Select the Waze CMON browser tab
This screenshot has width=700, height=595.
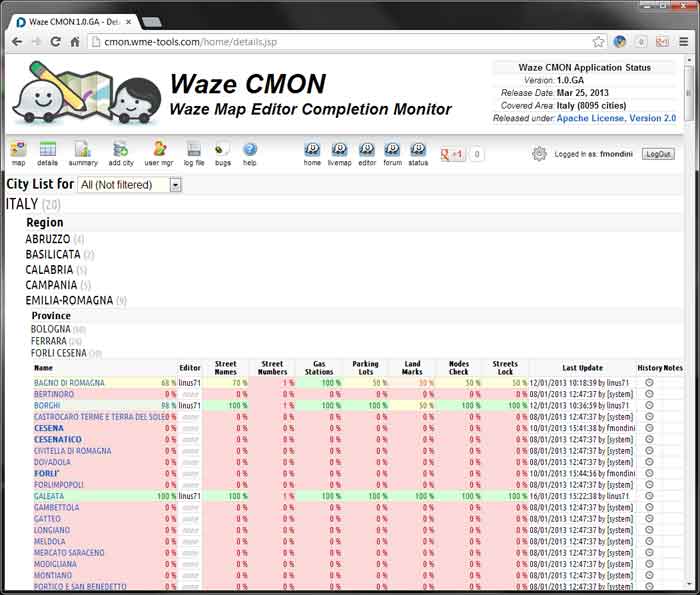[74, 22]
